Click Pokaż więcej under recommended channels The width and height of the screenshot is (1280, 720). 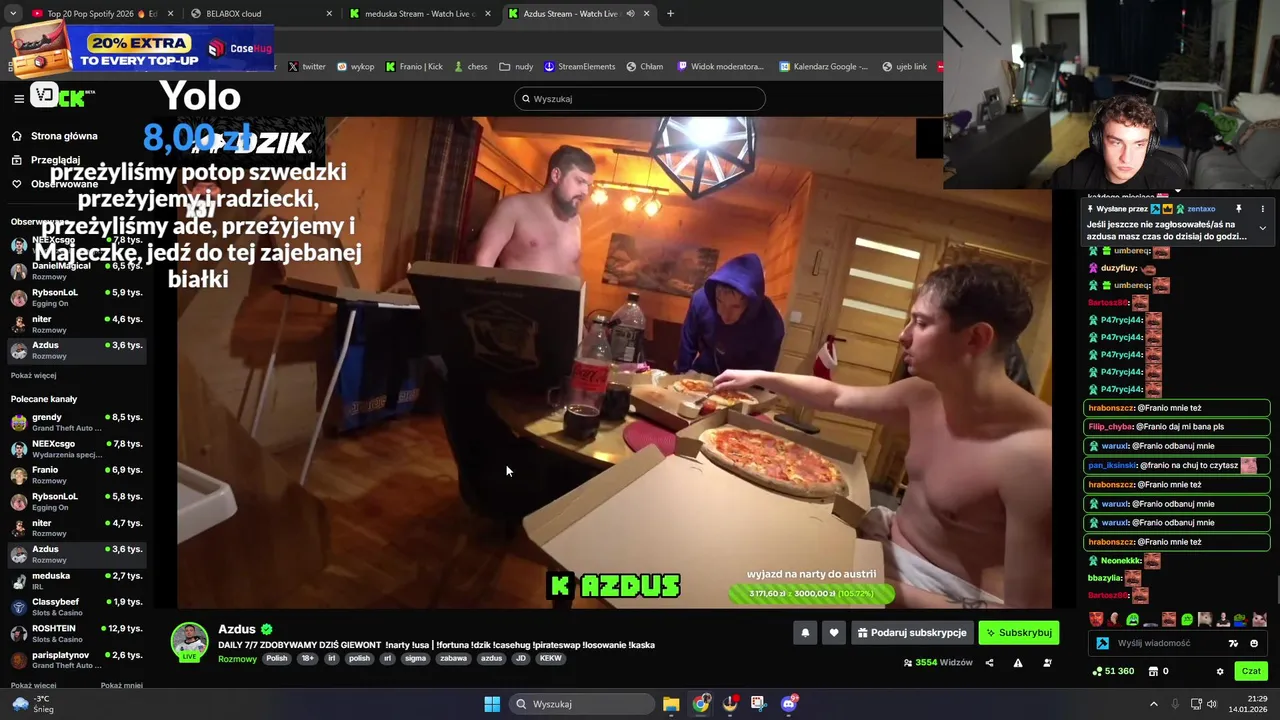coord(33,685)
